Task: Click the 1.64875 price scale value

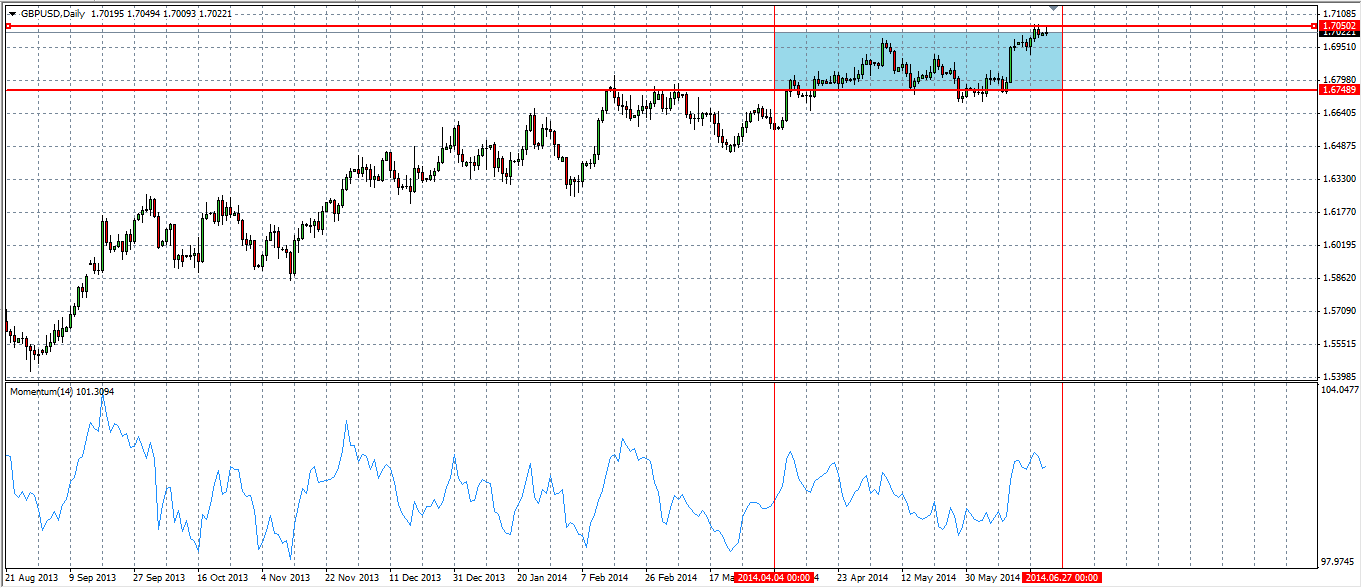Action: click(1338, 146)
